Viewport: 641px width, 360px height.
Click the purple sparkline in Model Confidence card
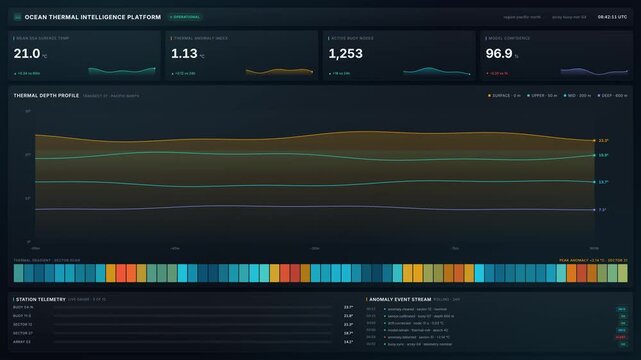point(594,72)
